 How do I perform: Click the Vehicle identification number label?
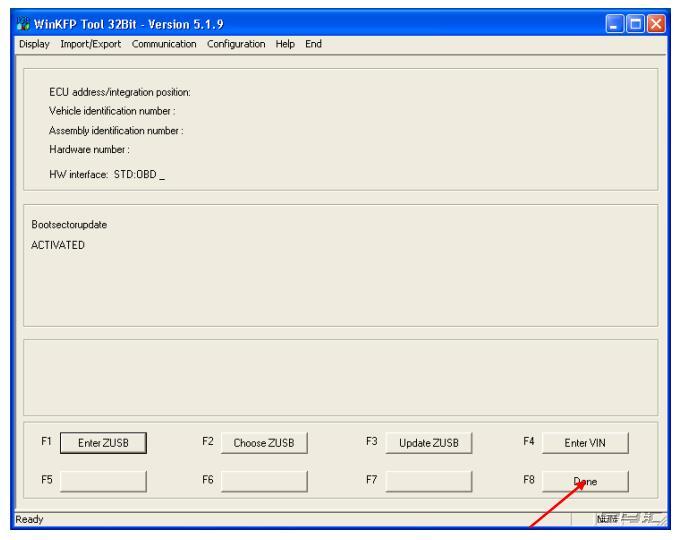point(112,111)
